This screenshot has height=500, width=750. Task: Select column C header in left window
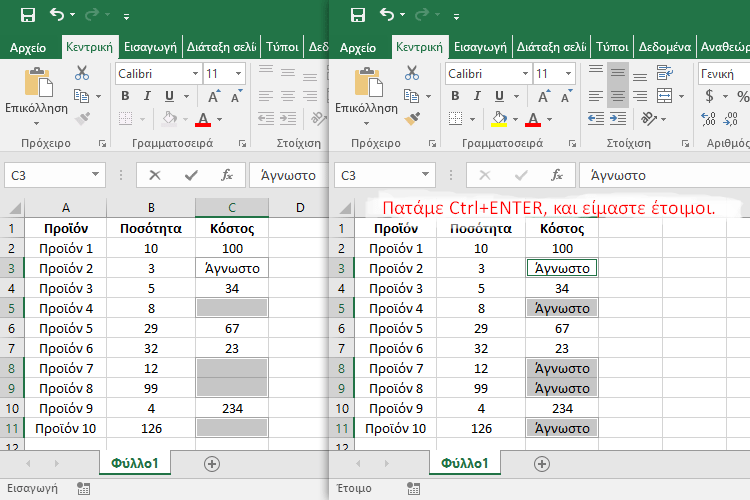click(232, 208)
